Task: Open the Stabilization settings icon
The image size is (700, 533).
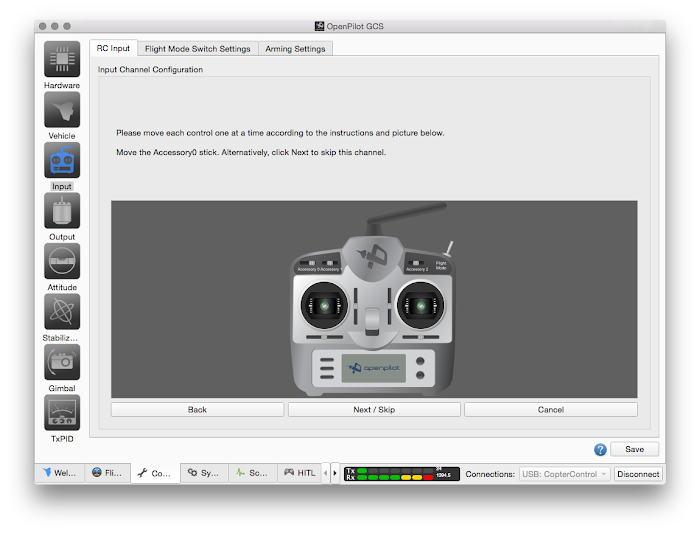Action: 62,312
